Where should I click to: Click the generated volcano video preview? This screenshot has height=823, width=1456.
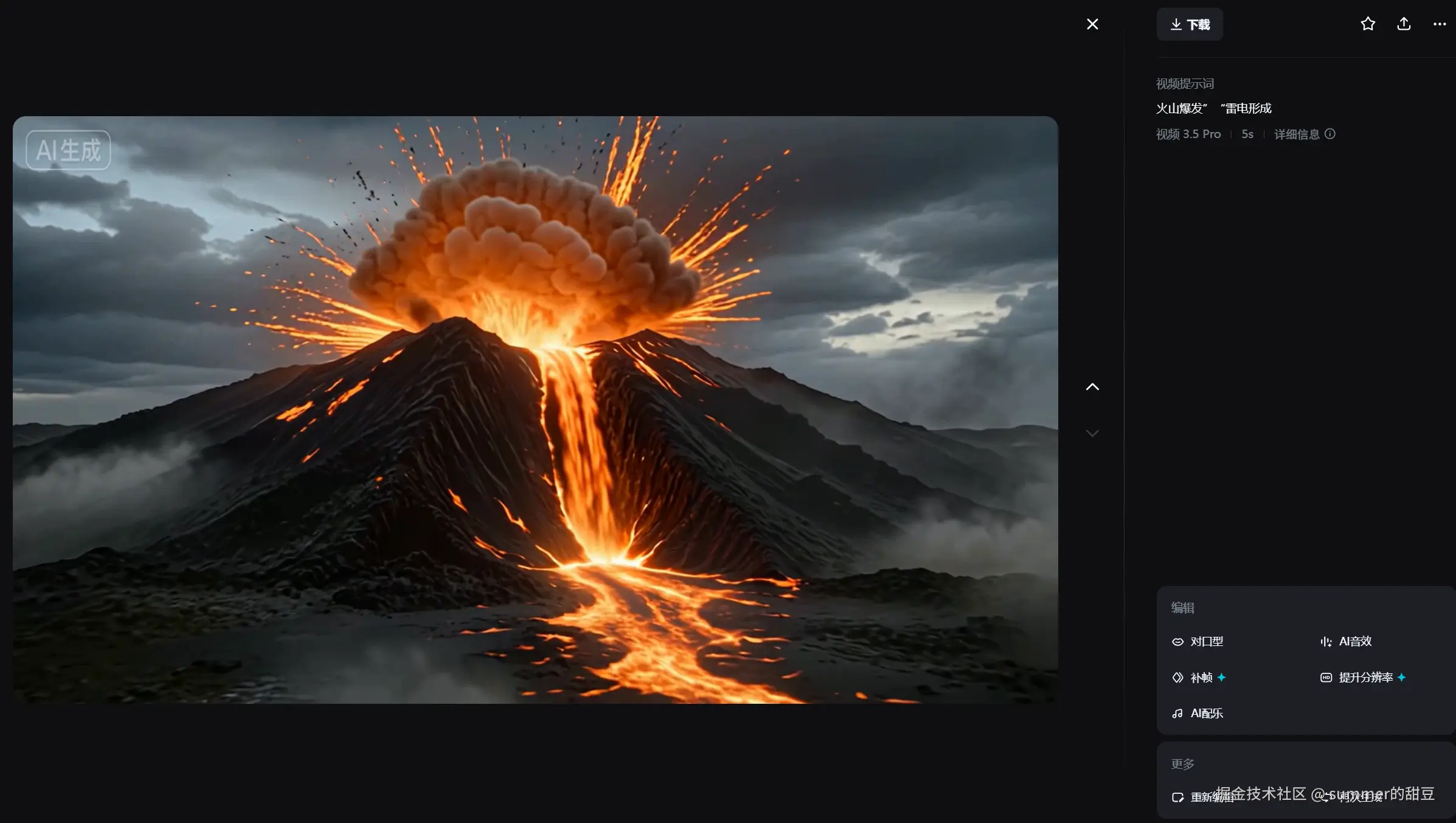click(535, 410)
